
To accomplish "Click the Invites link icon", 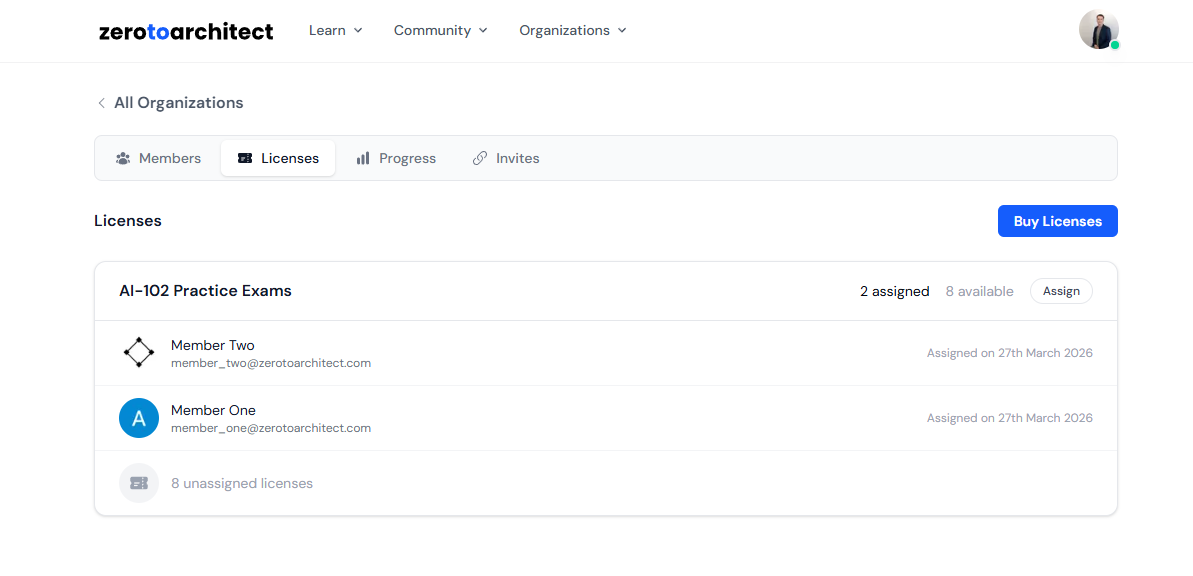I will point(480,158).
